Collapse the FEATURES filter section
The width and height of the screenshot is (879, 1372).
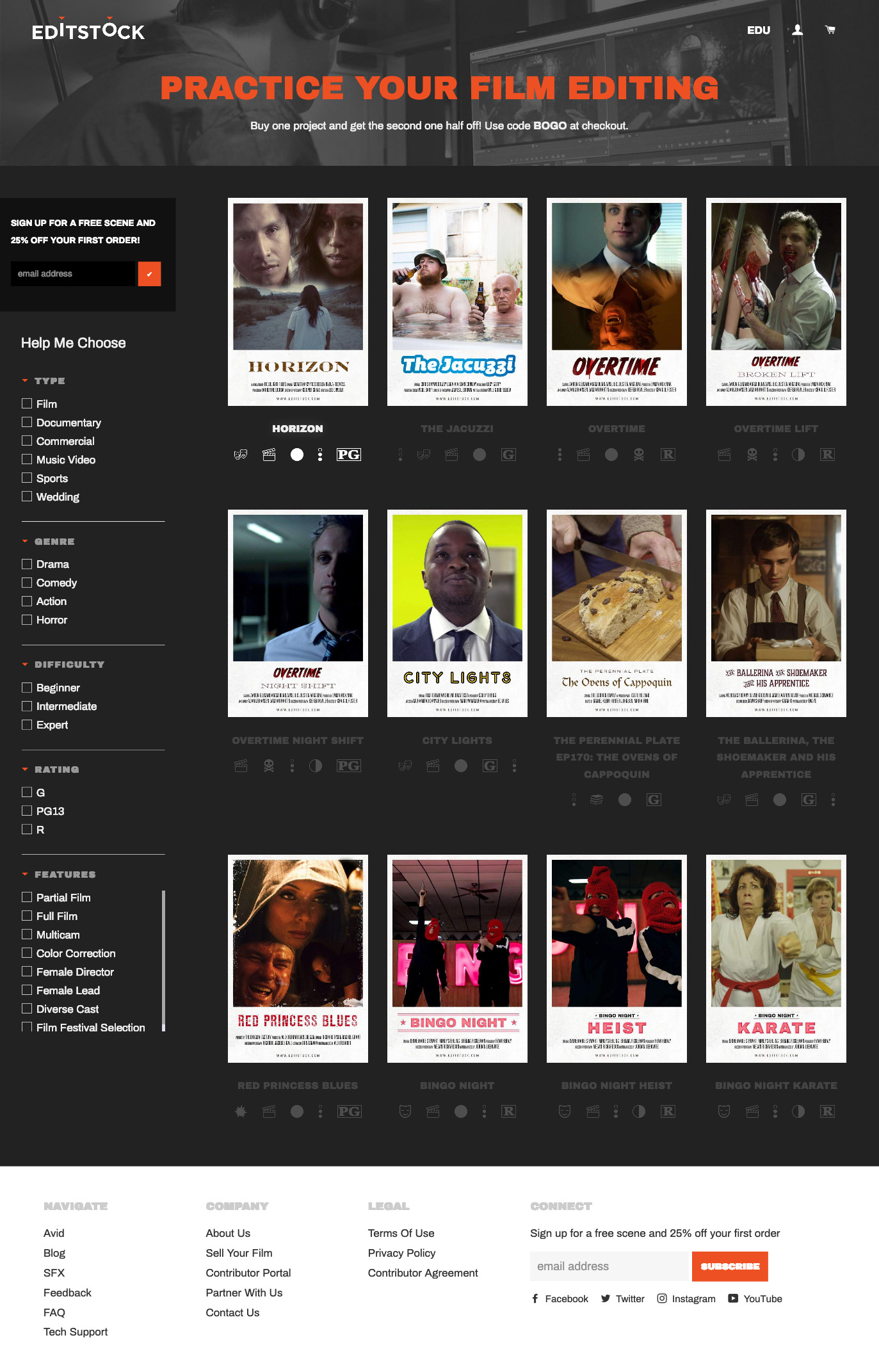[x=59, y=874]
